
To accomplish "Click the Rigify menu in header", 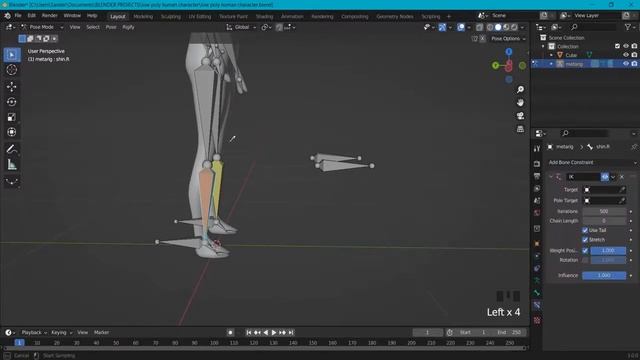I will tap(128, 27).
